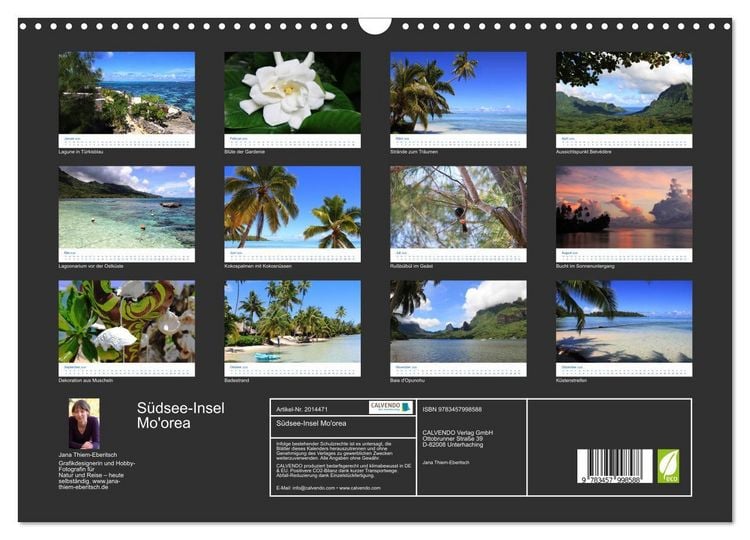Click the 'CALVENDO Verlag GmbH' address text

(457, 439)
